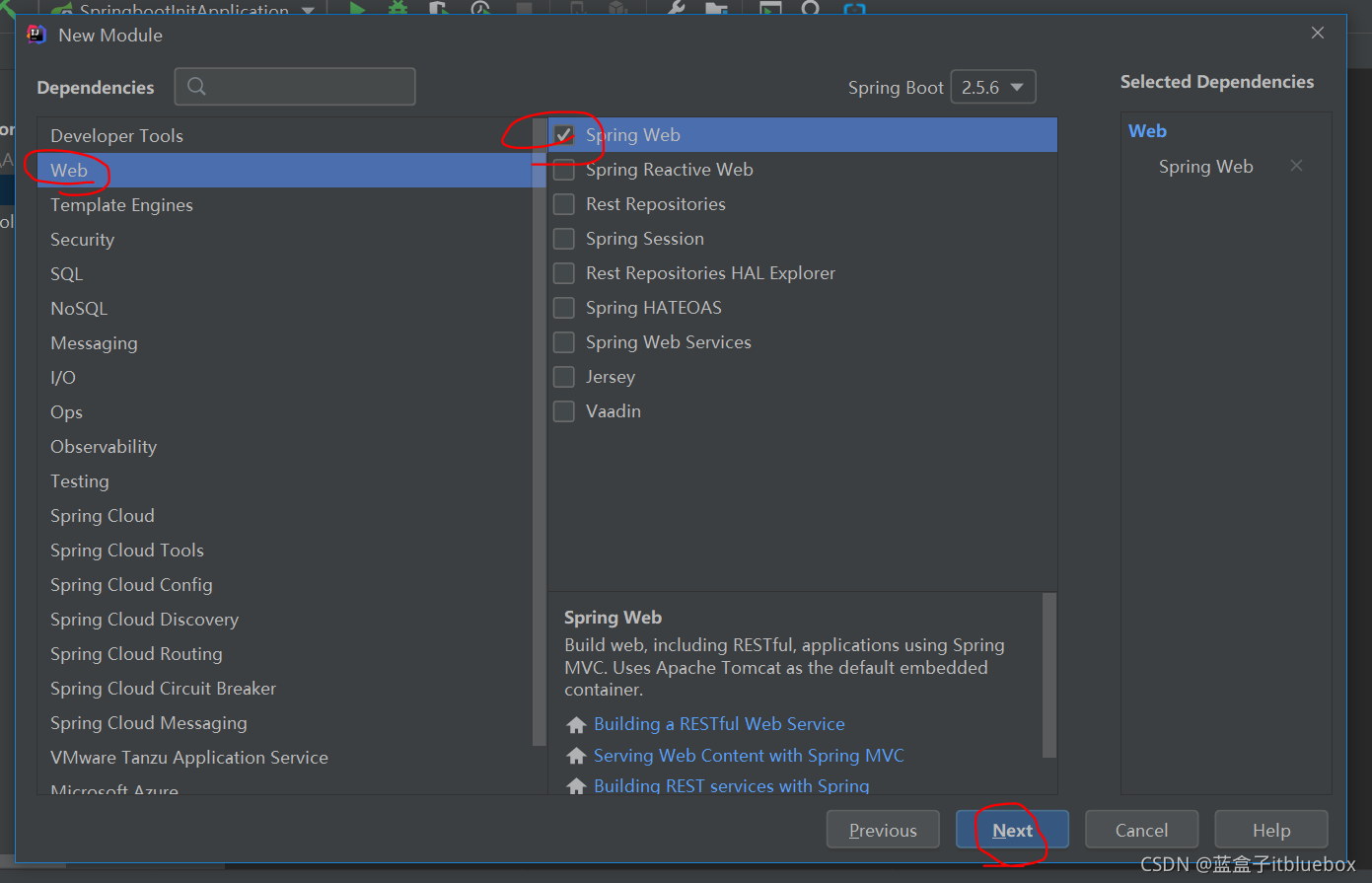
Task: Open Help for the dialog
Action: (x=1271, y=830)
